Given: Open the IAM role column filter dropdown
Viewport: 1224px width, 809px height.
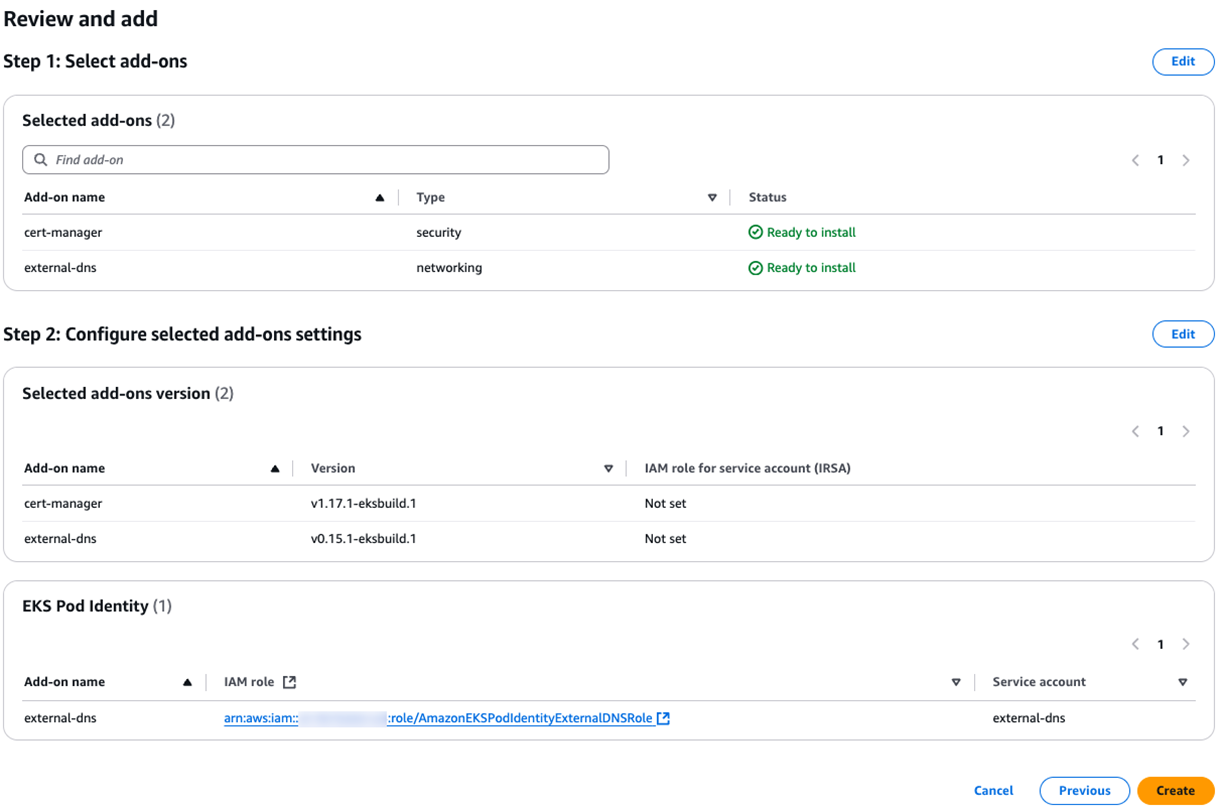Looking at the screenshot, I should tap(957, 681).
